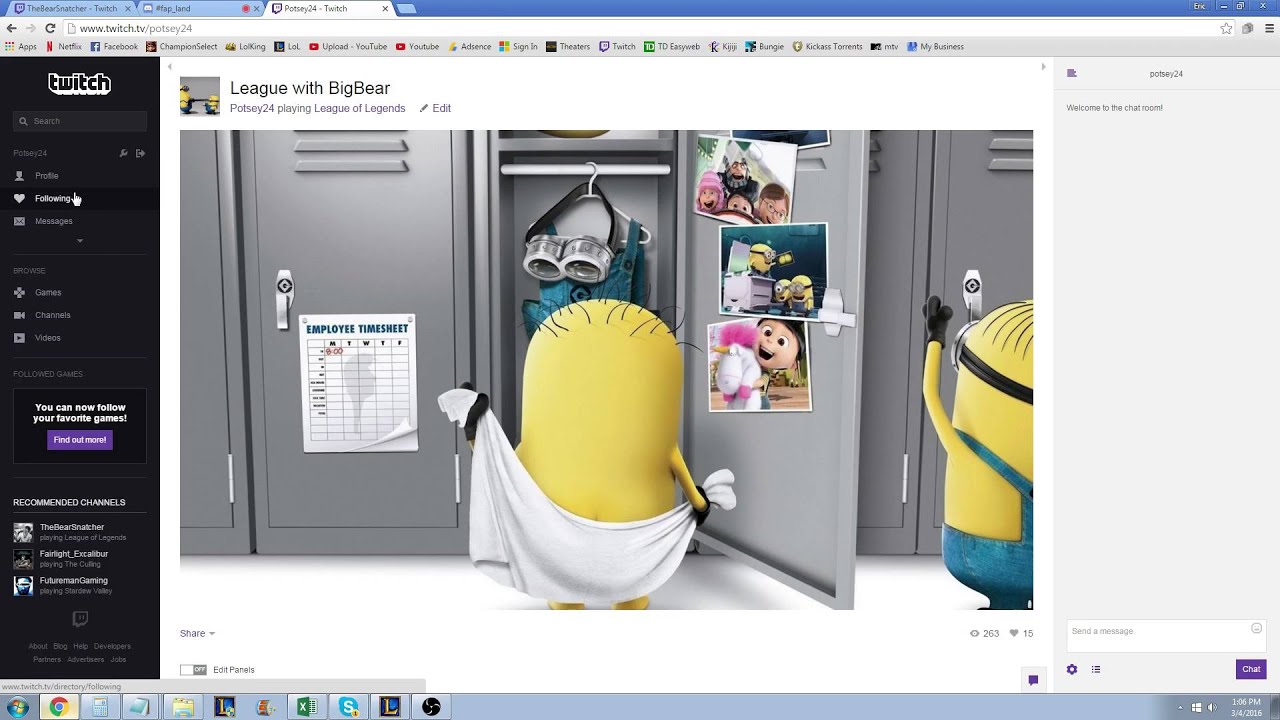Viewport: 1280px width, 720px height.
Task: Edit the stream title with the pencil Edit link
Action: point(435,108)
